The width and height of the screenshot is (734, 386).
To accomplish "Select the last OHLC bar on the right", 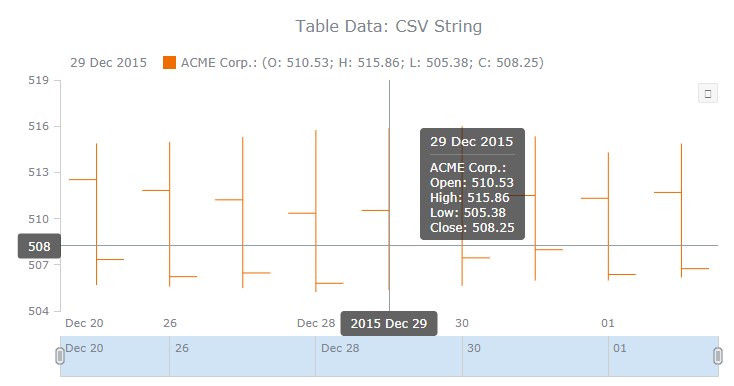I will 682,211.
